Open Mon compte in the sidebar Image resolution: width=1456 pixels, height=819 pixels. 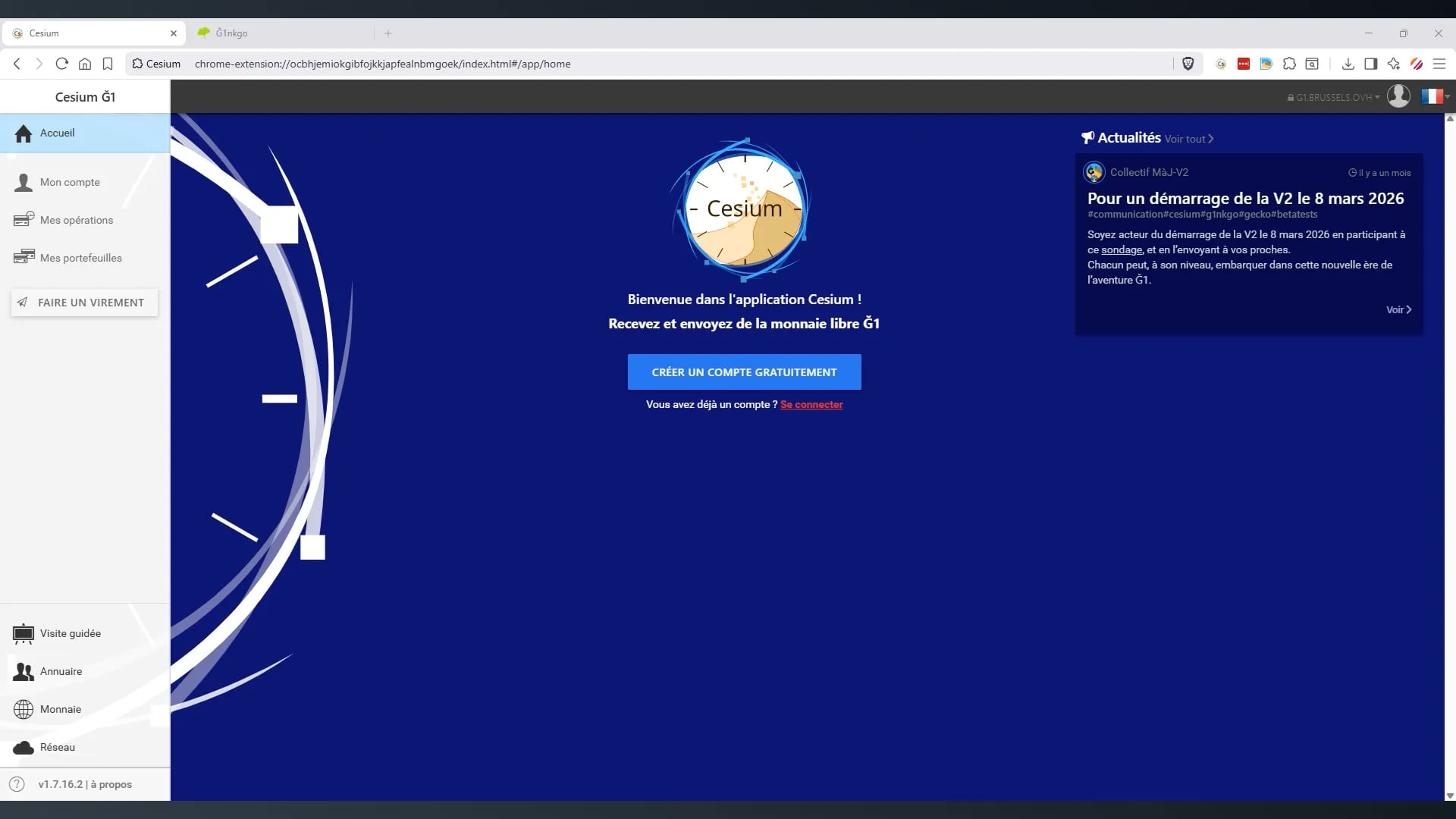69,182
